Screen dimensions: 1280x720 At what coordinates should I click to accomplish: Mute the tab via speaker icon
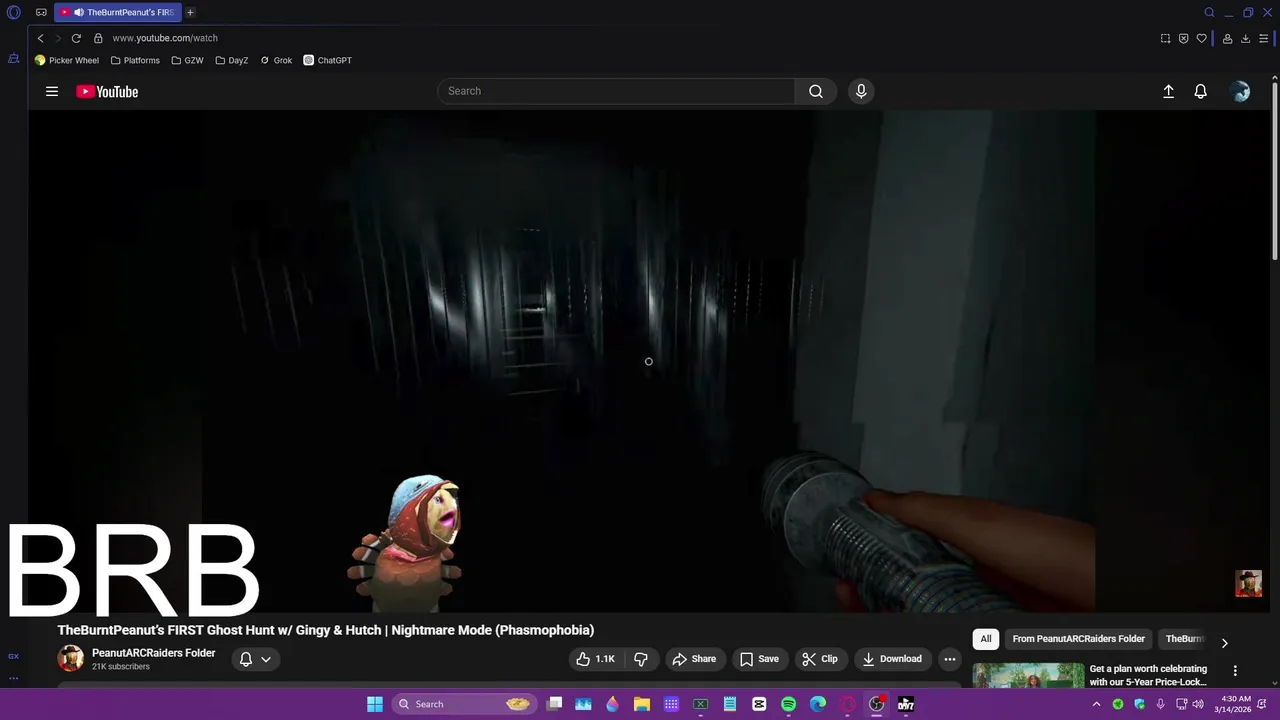(x=79, y=13)
